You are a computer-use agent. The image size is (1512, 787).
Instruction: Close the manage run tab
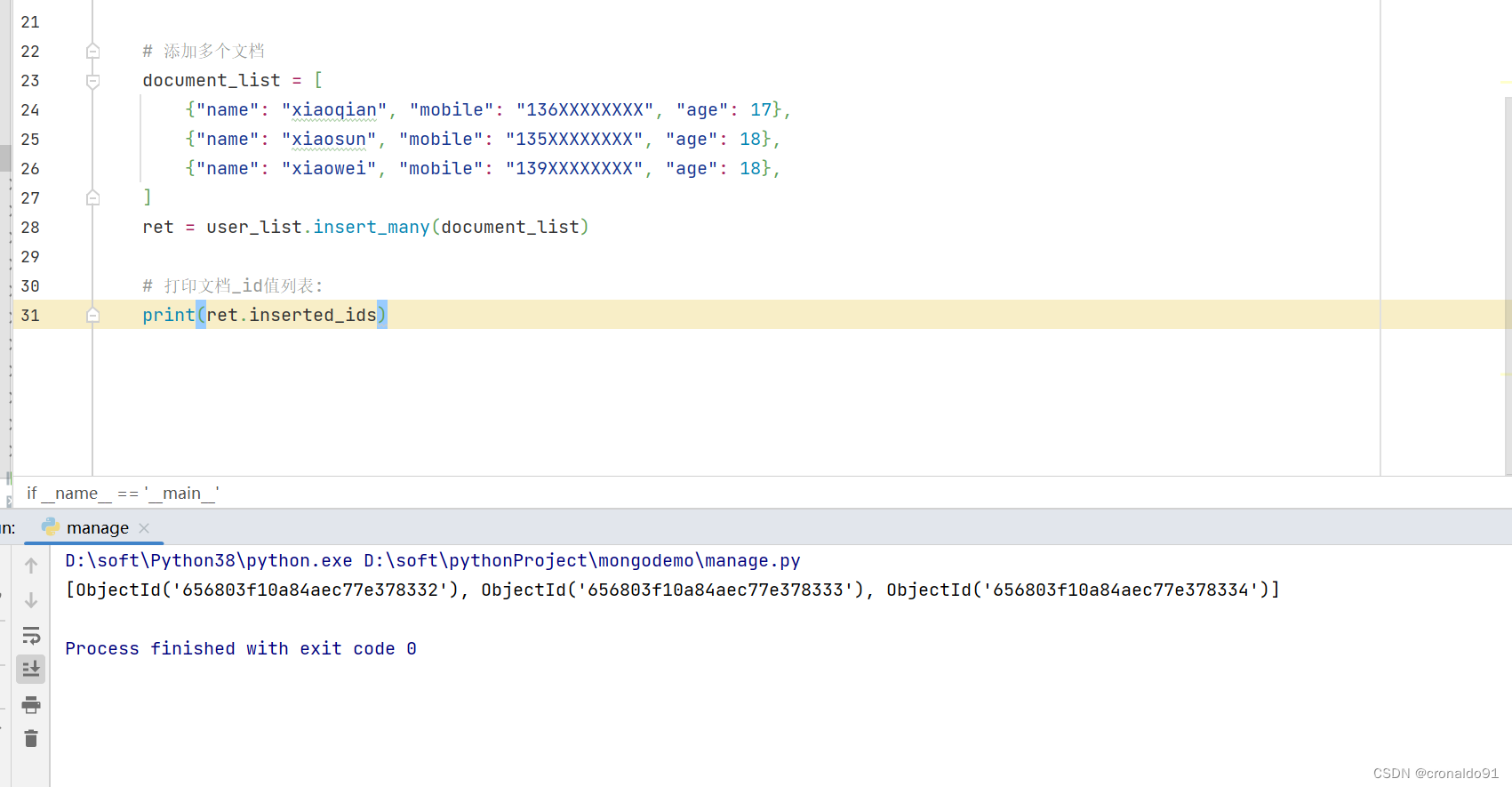coord(144,528)
